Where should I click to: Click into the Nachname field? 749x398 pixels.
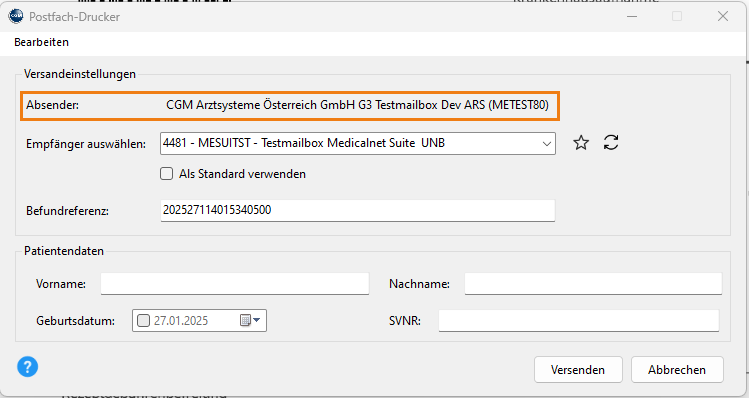pos(593,284)
